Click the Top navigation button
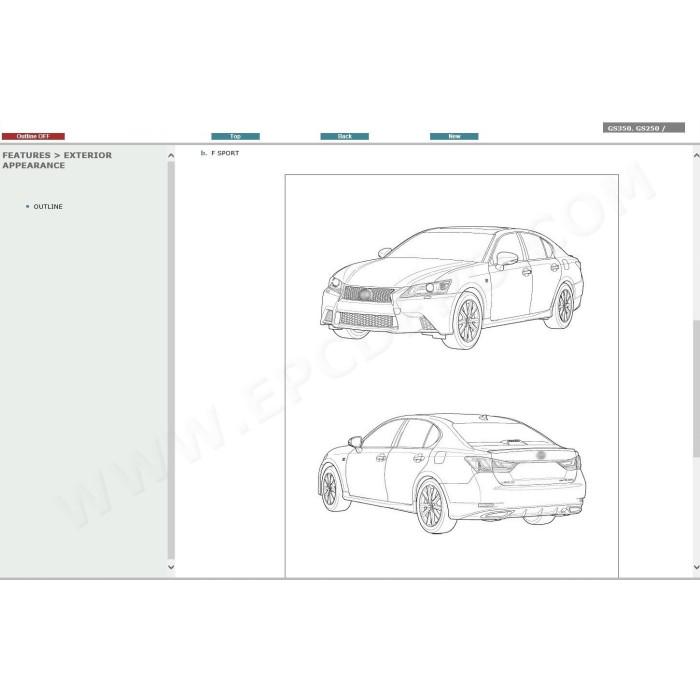 pyautogui.click(x=235, y=136)
